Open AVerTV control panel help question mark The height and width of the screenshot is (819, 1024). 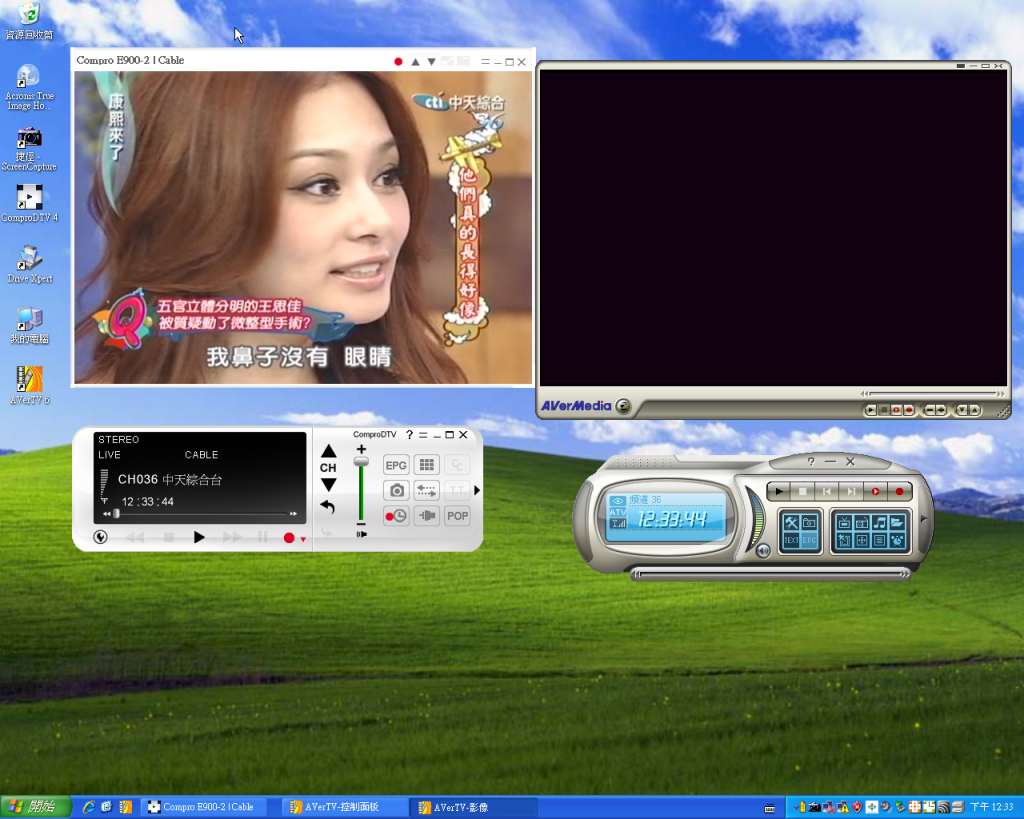[811, 461]
